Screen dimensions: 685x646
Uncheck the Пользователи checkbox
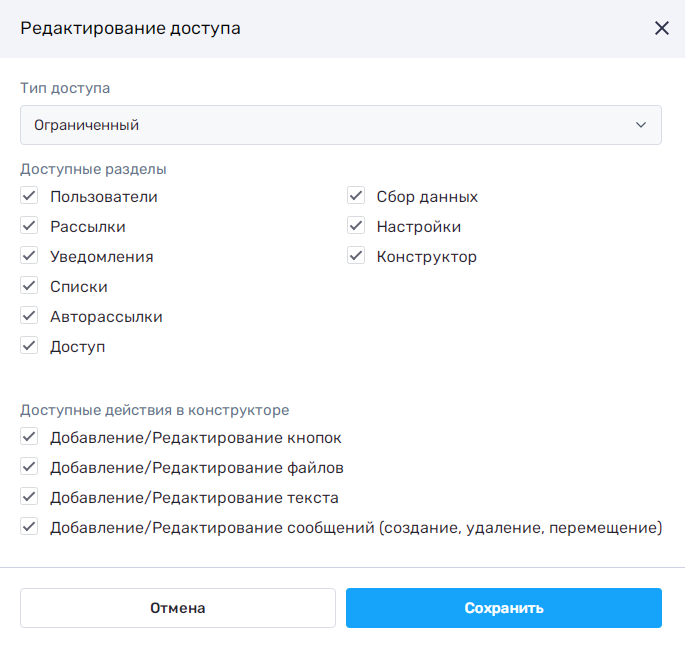[29, 197]
